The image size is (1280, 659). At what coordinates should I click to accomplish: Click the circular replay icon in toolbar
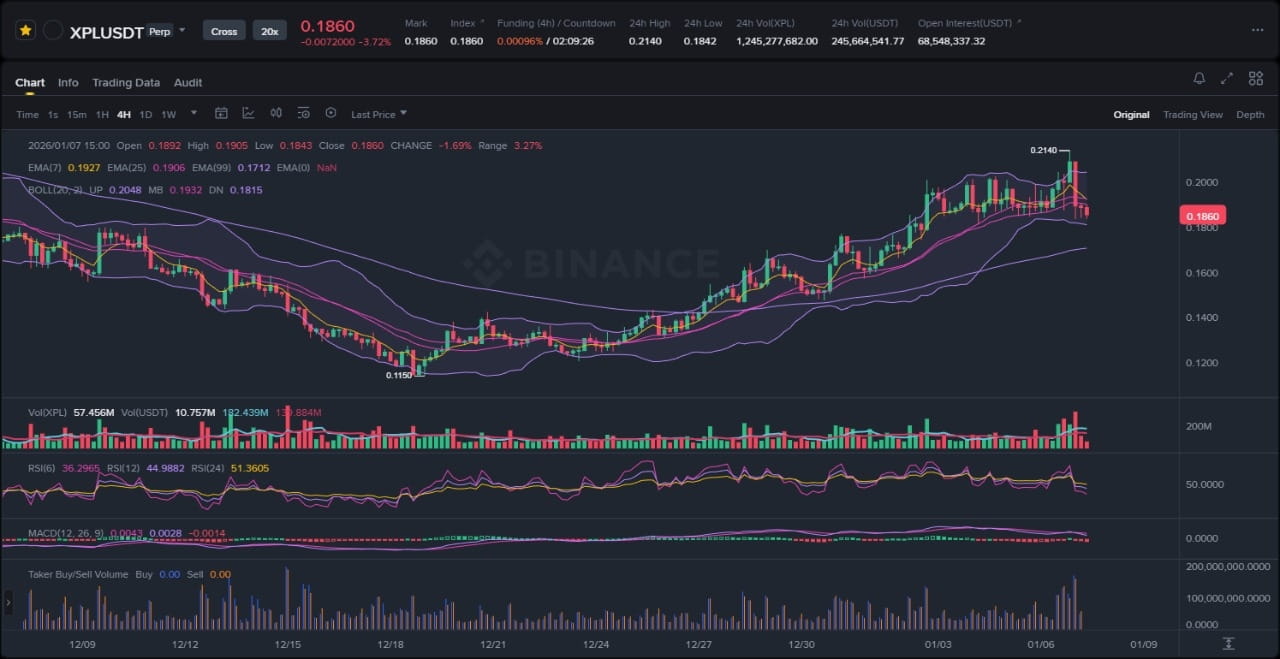(x=331, y=113)
